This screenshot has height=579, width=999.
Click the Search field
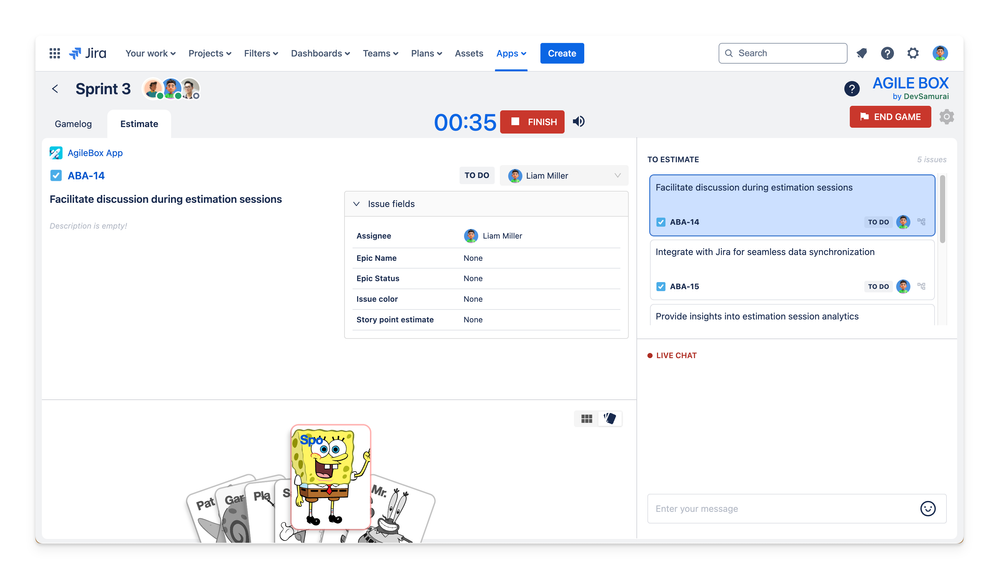point(782,54)
